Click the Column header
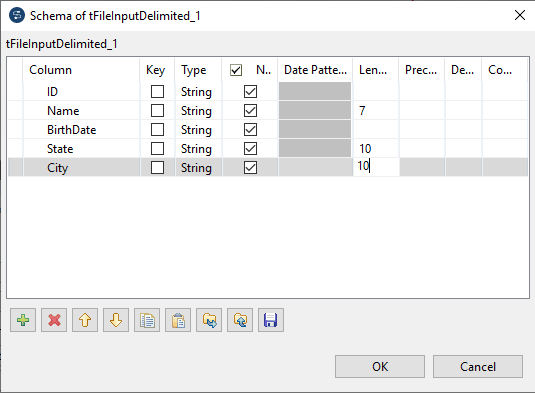Viewport: 535px width, 394px height. [81, 70]
